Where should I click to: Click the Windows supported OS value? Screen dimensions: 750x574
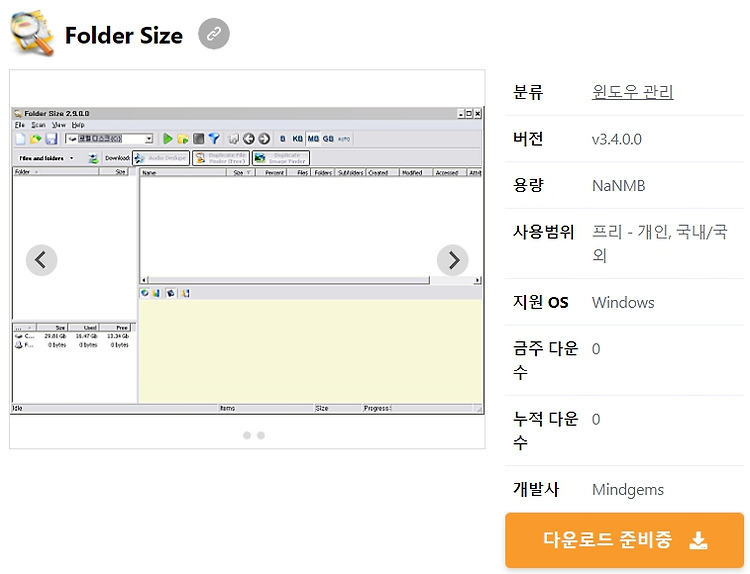click(x=623, y=302)
